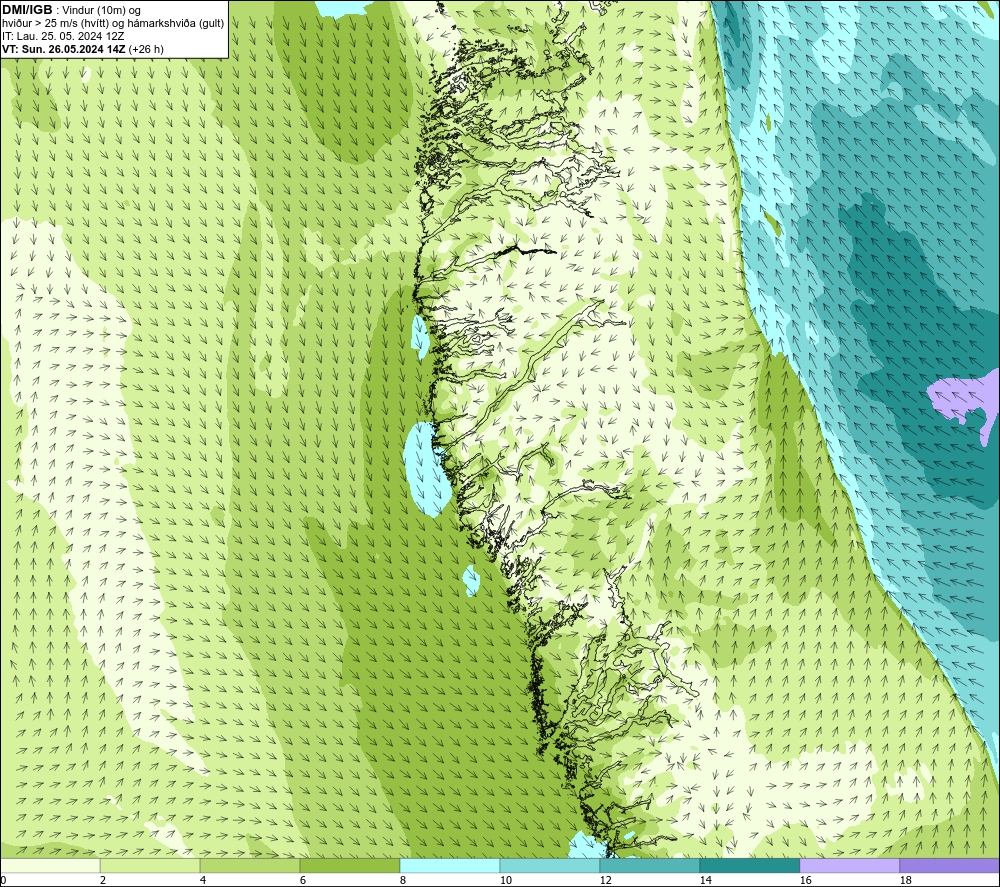This screenshot has height=887, width=1000.
Task: Click the 'hviður > 25 m/s' legend line
Action: (x=113, y=23)
